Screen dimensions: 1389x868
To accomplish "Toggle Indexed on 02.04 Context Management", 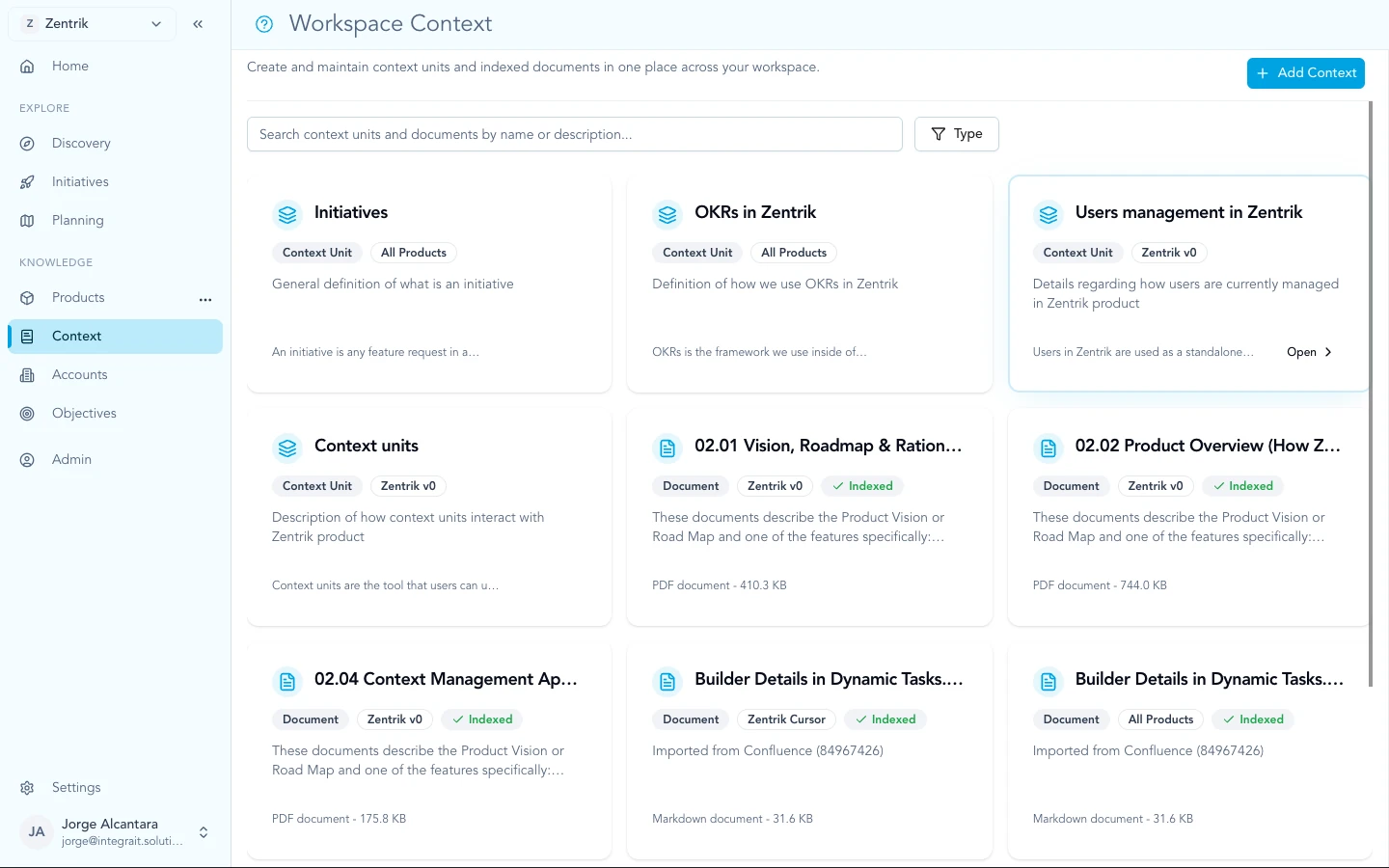I will pyautogui.click(x=481, y=719).
